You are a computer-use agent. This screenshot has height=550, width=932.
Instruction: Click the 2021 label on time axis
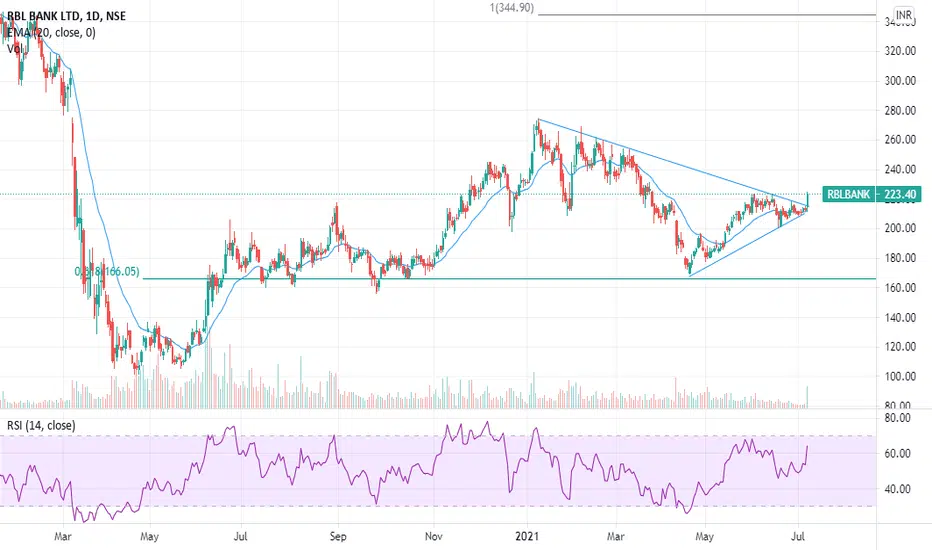(527, 536)
